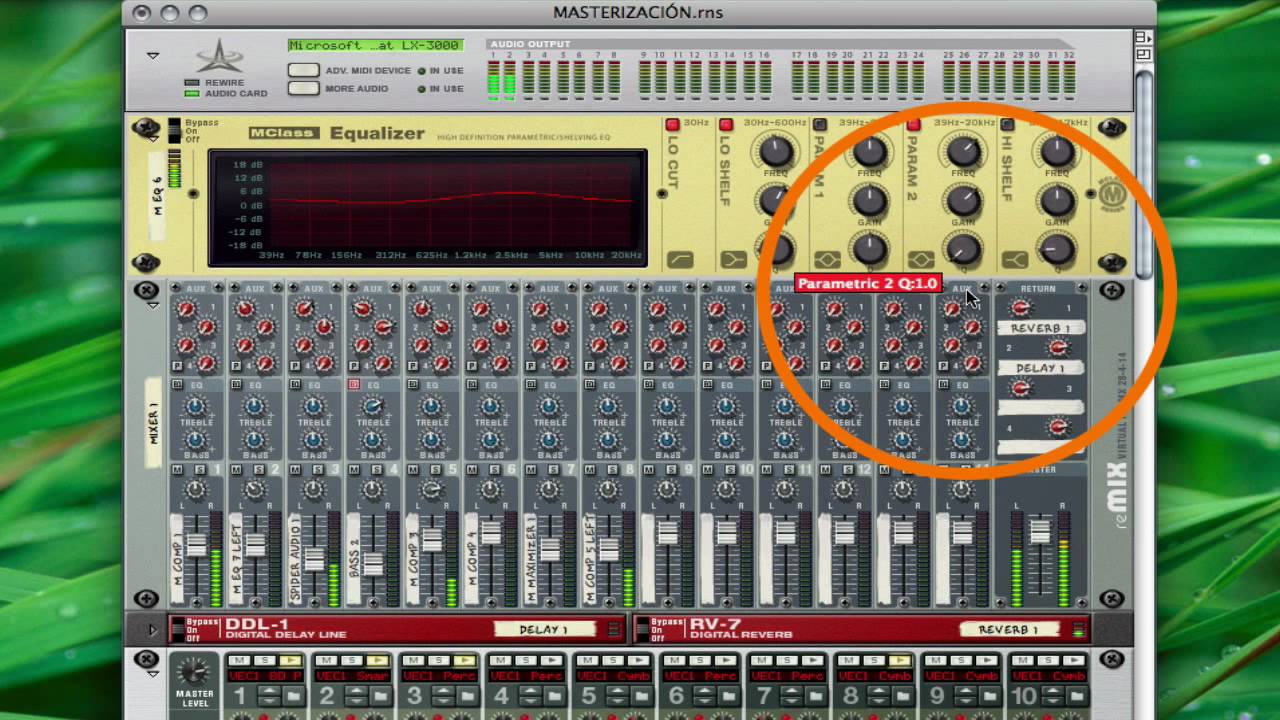Expand the DDL-1 Digital Delay Line device
Image resolution: width=1280 pixels, height=720 pixels.
(x=153, y=630)
